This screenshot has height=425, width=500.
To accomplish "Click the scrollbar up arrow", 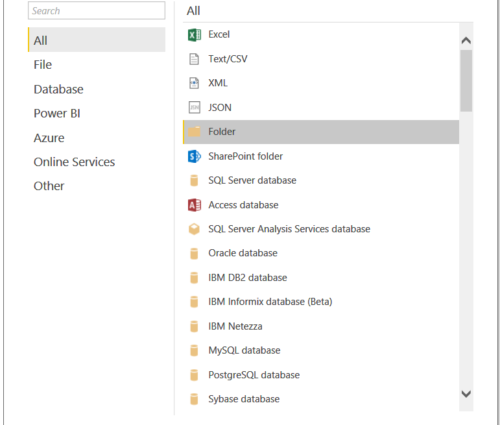I will (x=466, y=41).
